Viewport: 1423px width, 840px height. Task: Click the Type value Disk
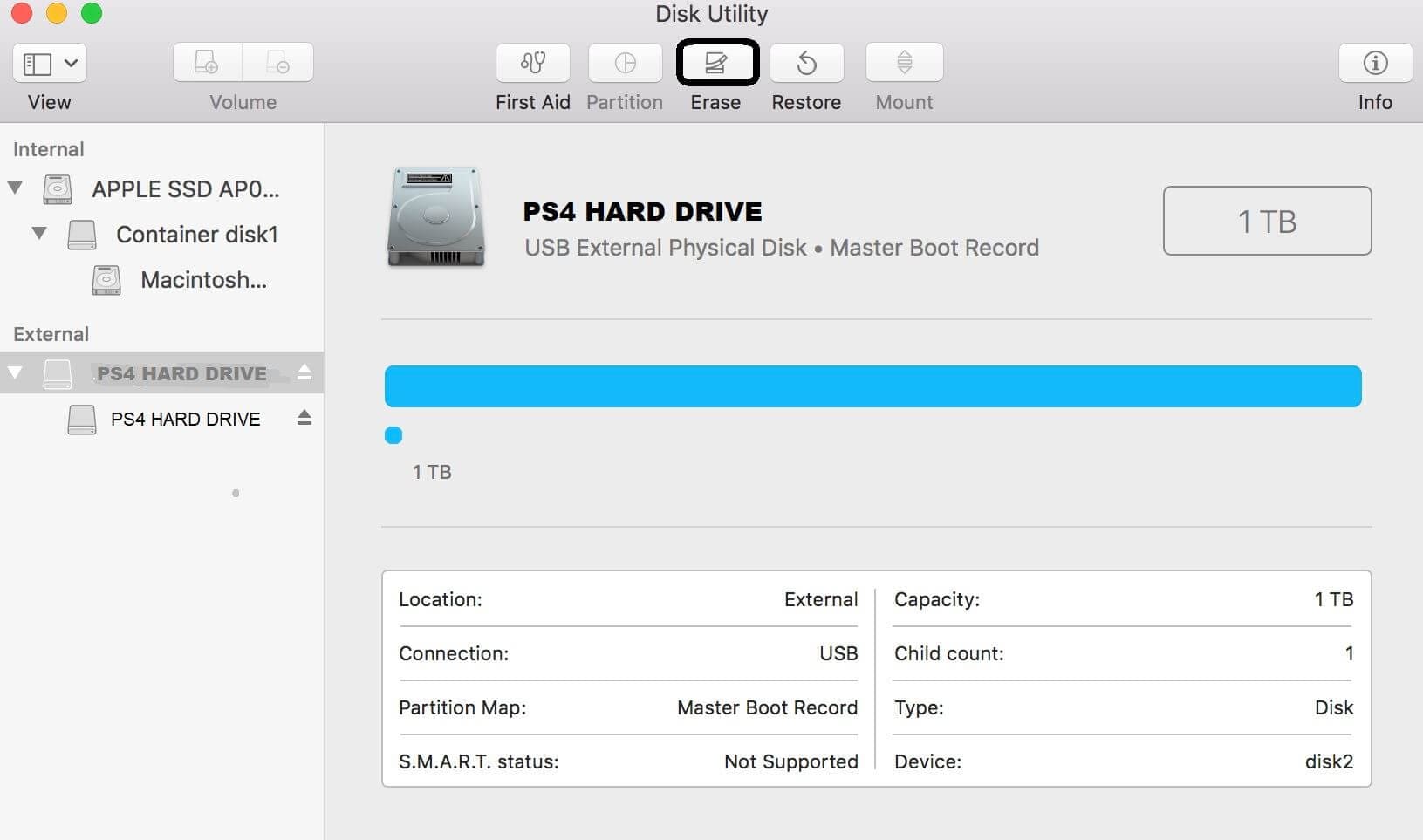click(x=1334, y=707)
